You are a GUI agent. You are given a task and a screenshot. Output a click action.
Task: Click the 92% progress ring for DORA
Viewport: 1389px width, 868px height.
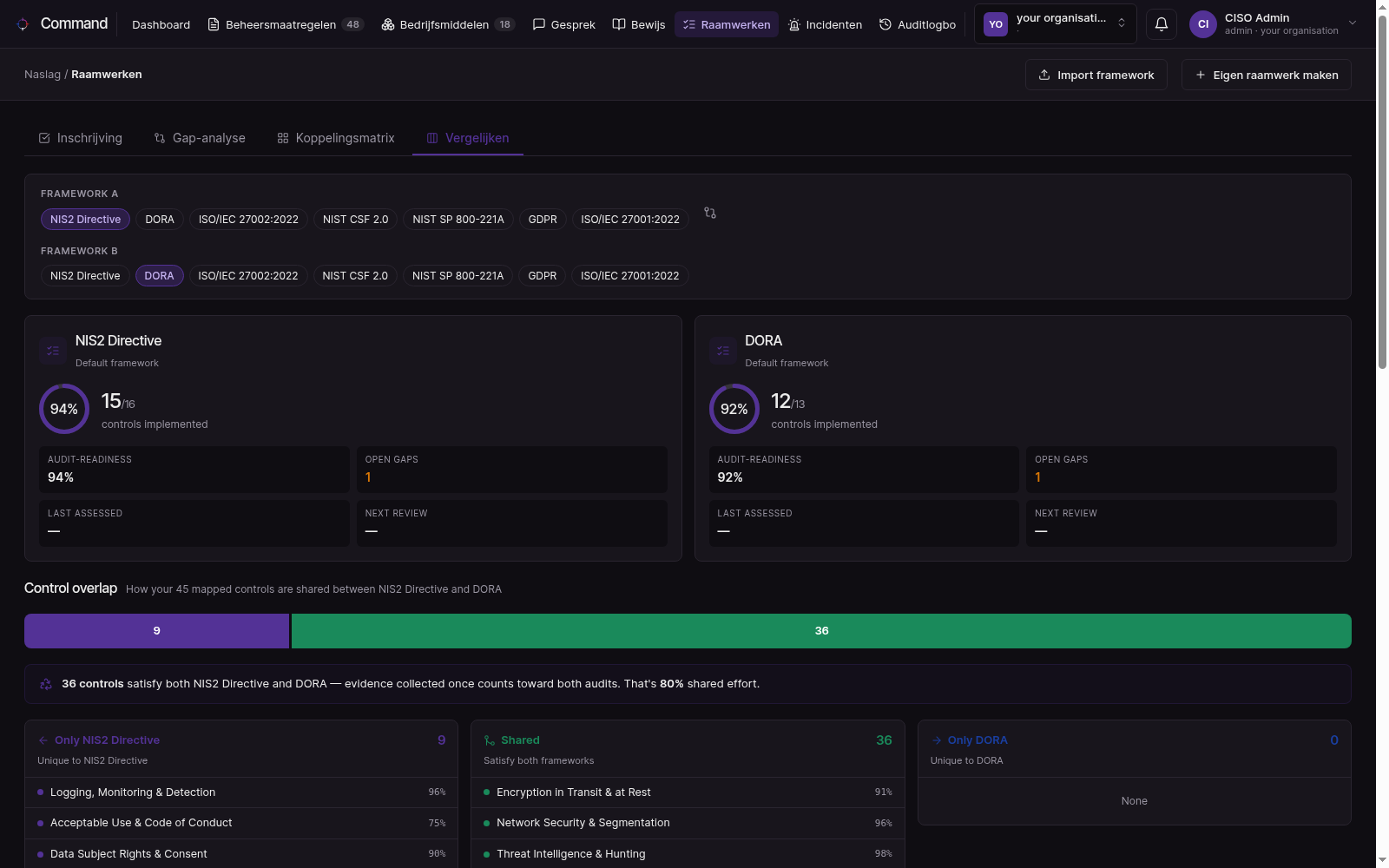pyautogui.click(x=734, y=409)
